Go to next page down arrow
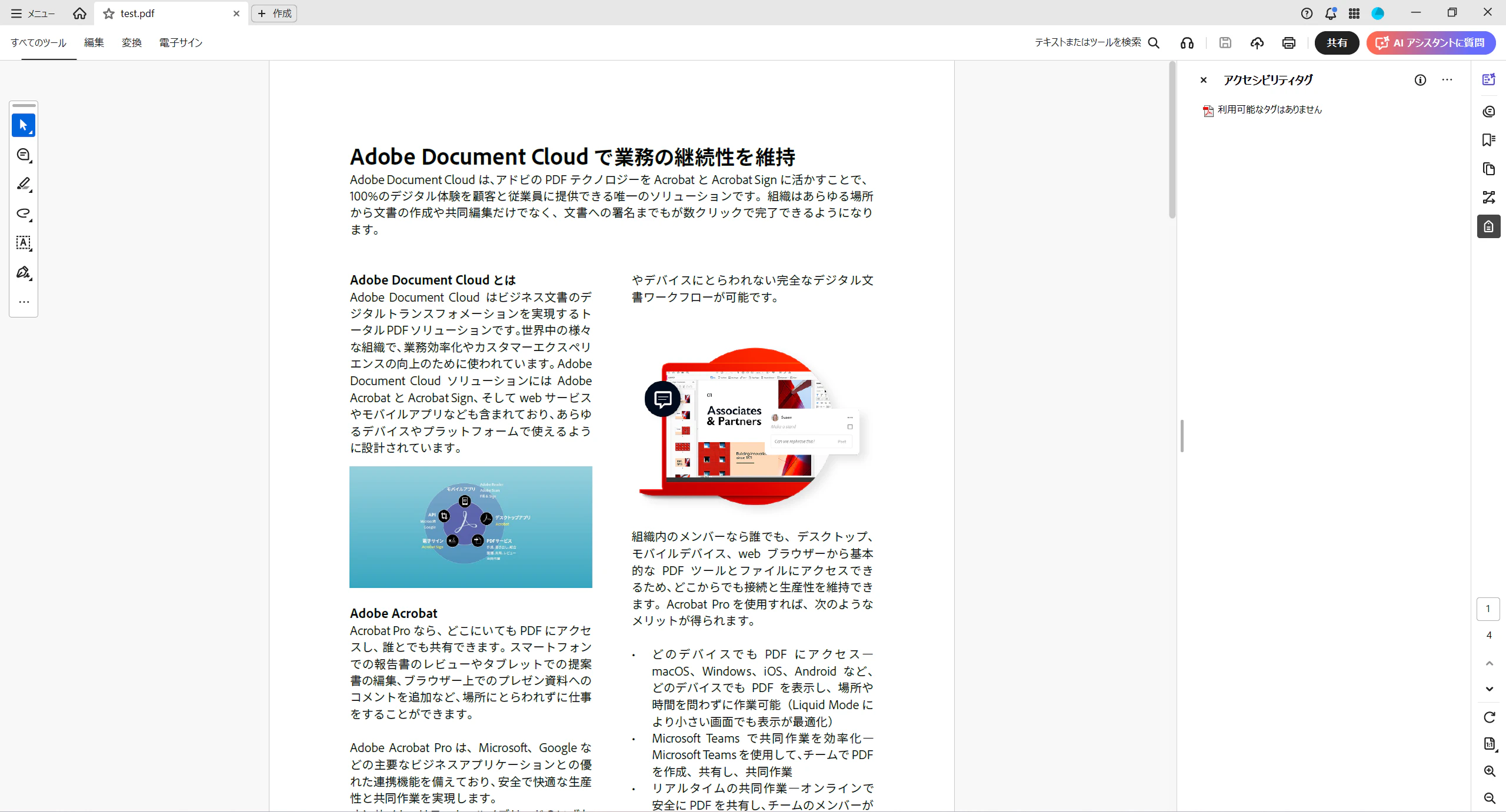The image size is (1506, 812). tap(1490, 689)
